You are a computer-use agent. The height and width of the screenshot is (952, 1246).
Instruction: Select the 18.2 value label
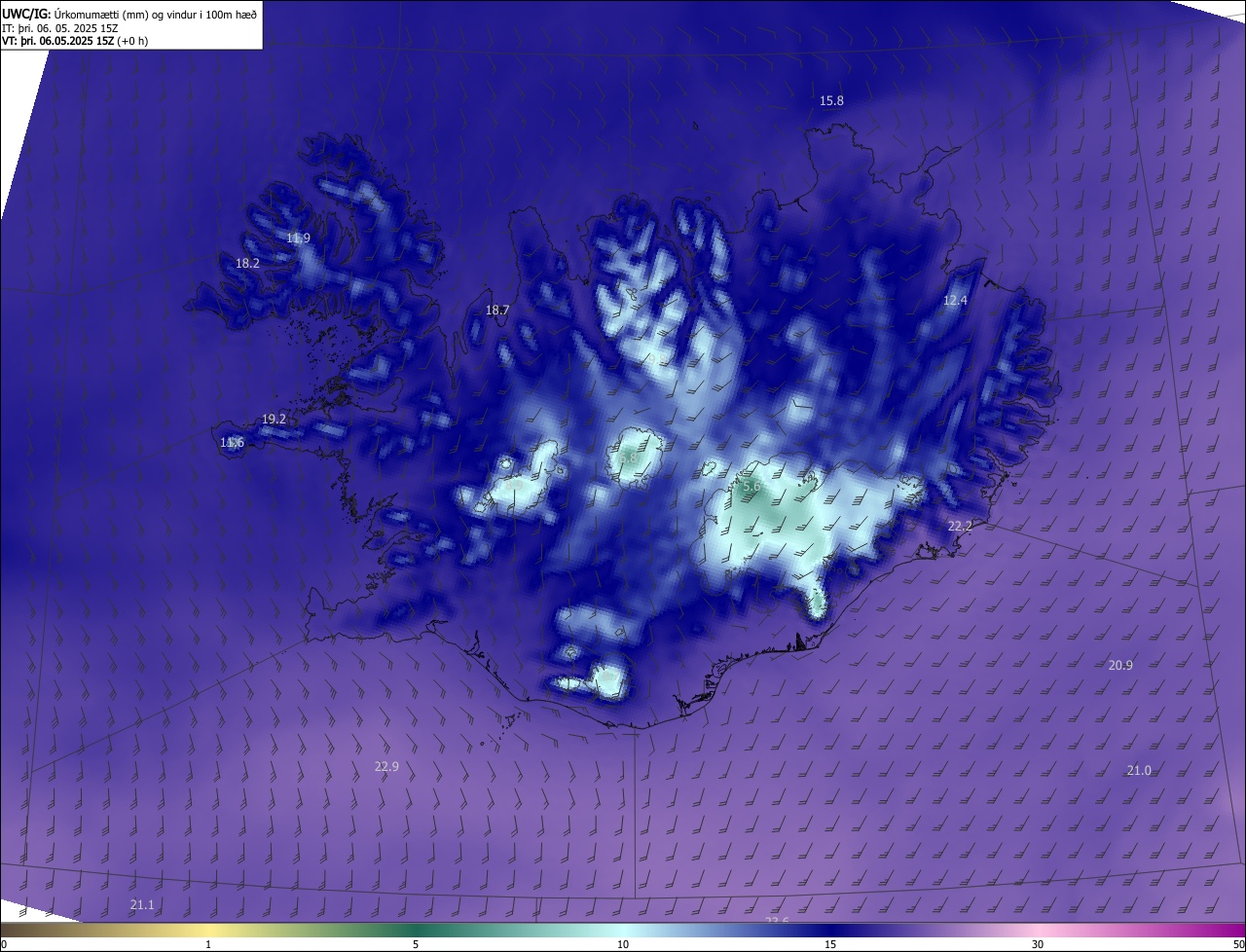[247, 263]
